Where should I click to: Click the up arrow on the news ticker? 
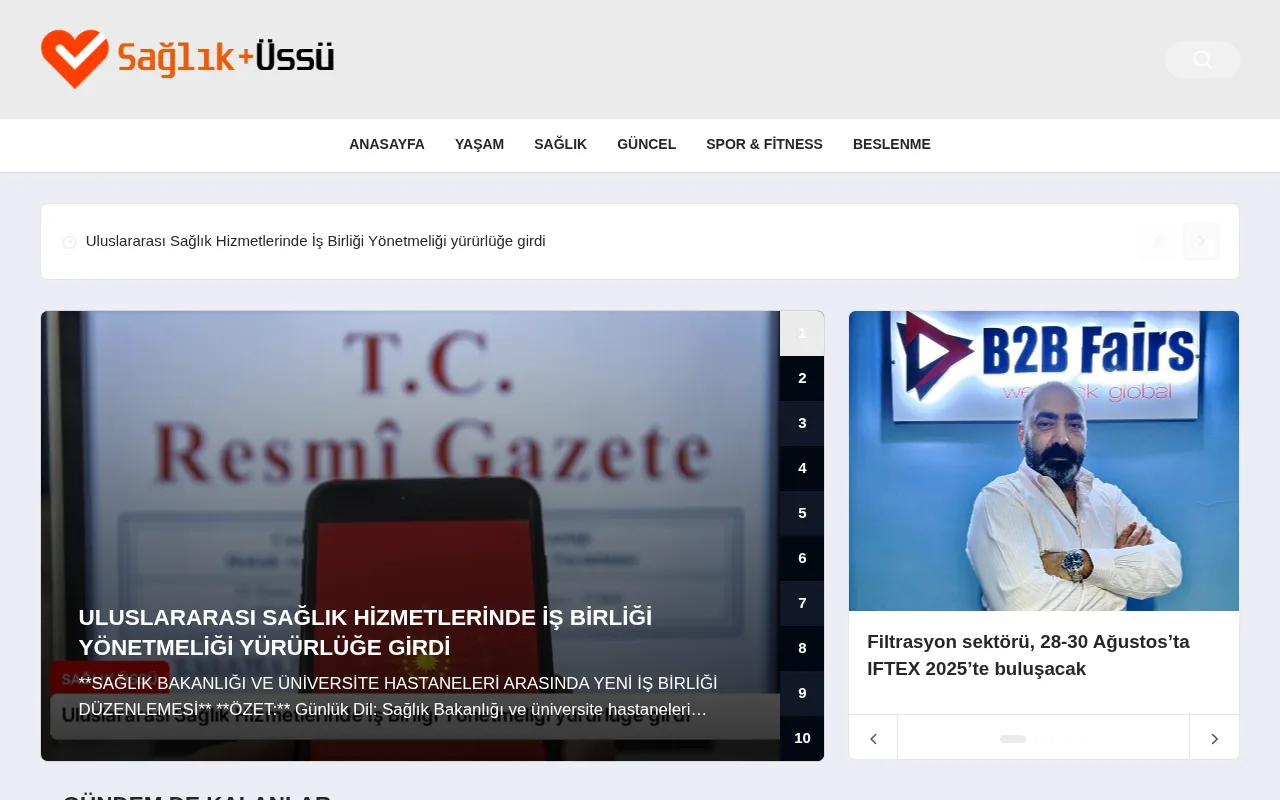click(x=1156, y=241)
